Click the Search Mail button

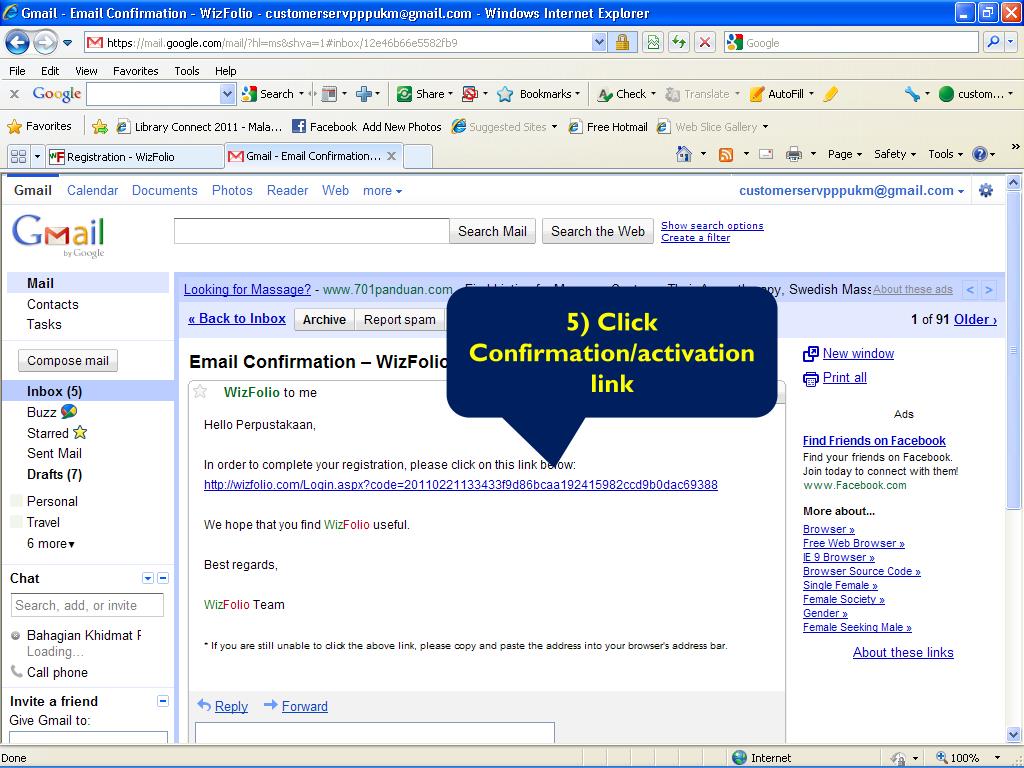coord(492,231)
